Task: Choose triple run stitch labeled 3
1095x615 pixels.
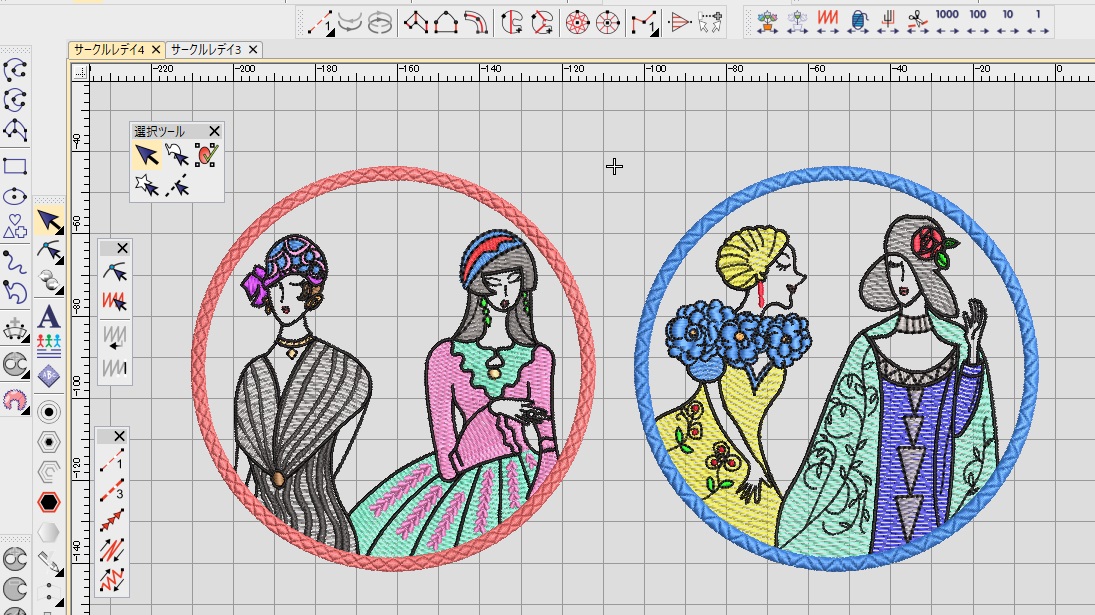Action: pos(112,491)
